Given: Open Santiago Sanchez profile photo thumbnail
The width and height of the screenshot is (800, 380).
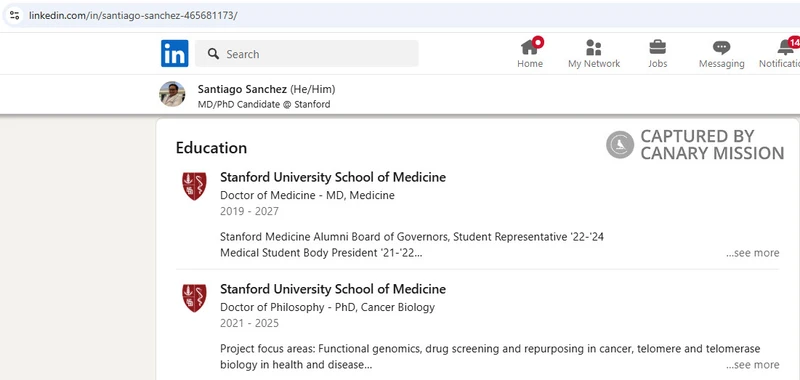Looking at the screenshot, I should tap(172, 94).
